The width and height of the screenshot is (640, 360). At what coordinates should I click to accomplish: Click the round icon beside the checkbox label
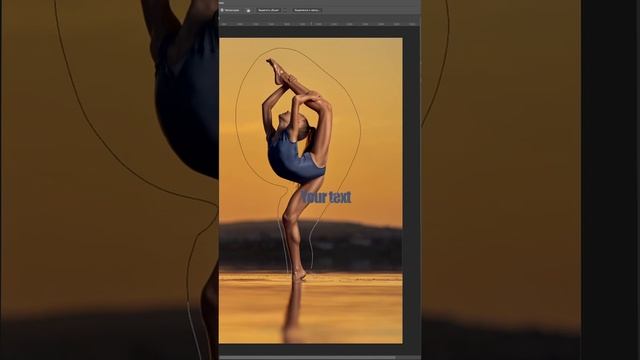tap(248, 10)
